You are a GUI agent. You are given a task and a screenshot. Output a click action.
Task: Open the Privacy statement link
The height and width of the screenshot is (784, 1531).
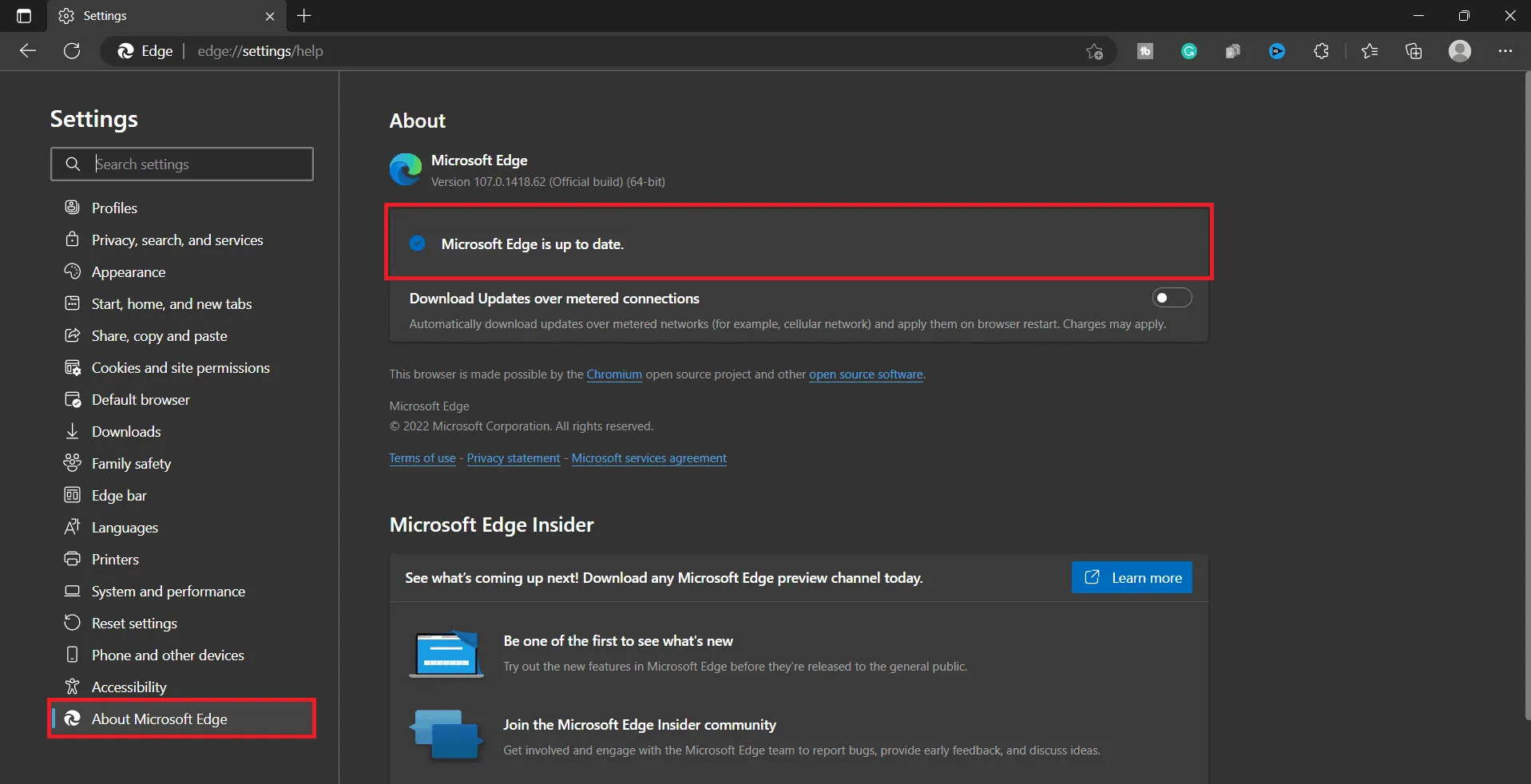click(x=514, y=458)
